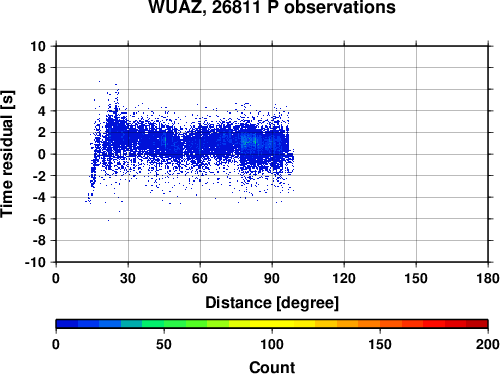Click the y-axis tick label -4
Screen dimensions: 500x374
(x=39, y=197)
